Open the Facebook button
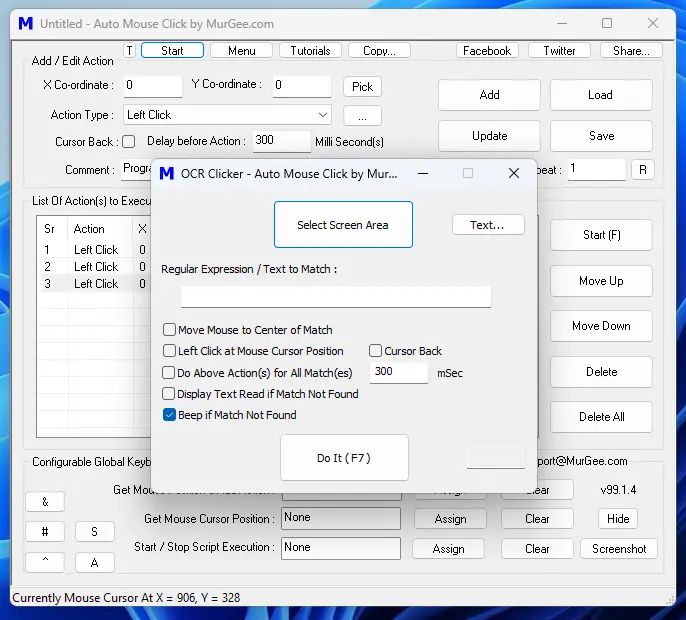686x620 pixels. (x=487, y=50)
